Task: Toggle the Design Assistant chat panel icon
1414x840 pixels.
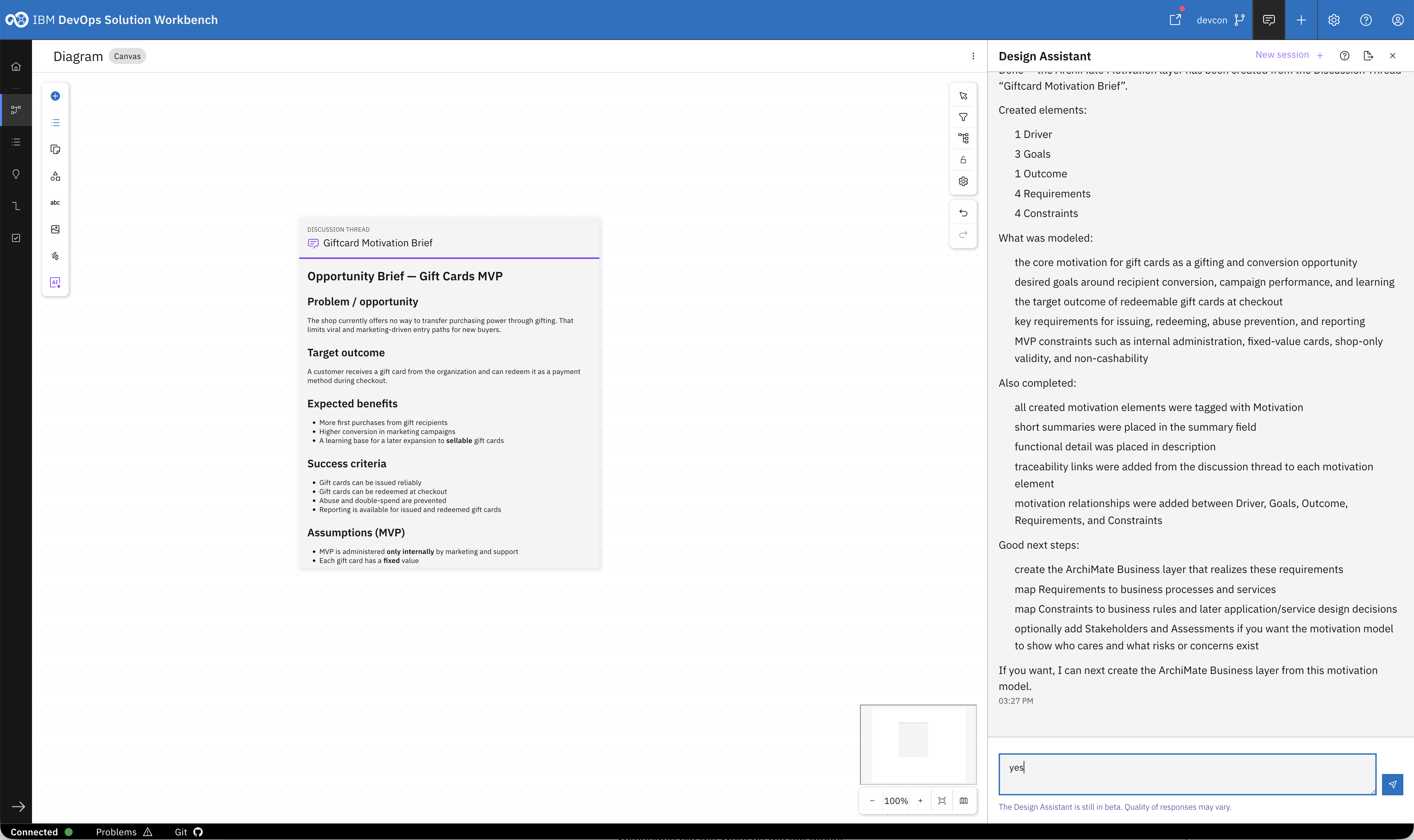Action: [x=1269, y=20]
